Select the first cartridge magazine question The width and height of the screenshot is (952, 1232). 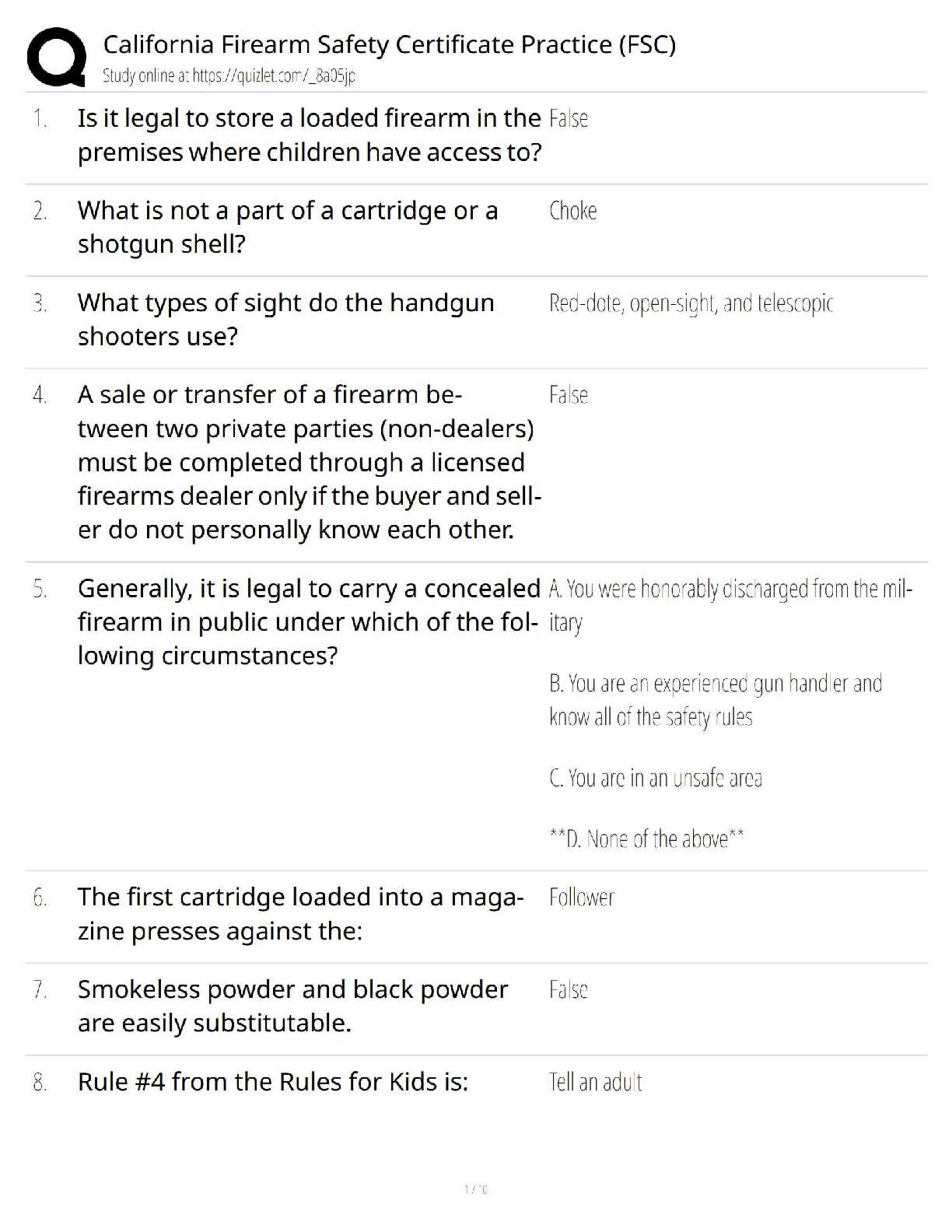point(300,914)
